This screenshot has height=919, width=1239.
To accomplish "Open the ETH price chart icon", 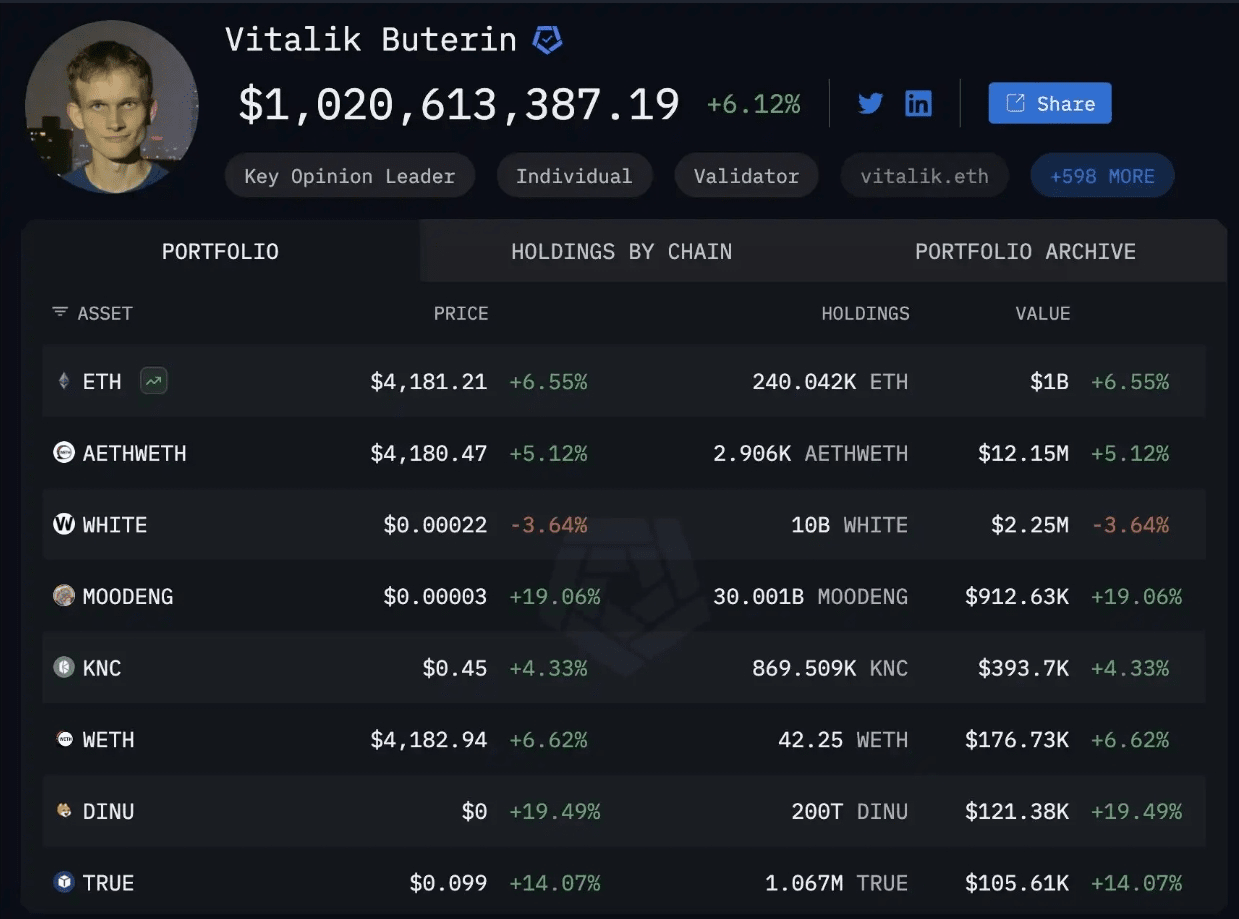I will [153, 381].
